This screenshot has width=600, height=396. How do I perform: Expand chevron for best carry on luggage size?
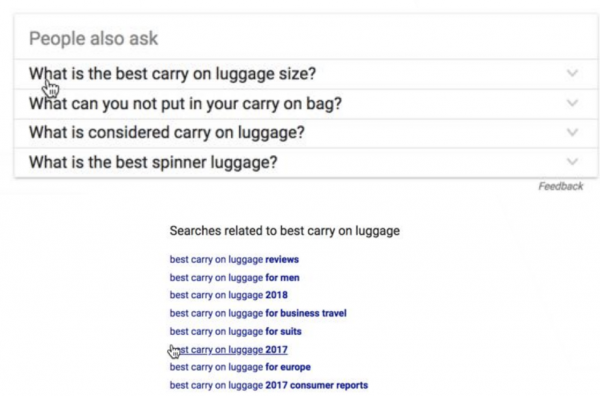[x=572, y=73]
